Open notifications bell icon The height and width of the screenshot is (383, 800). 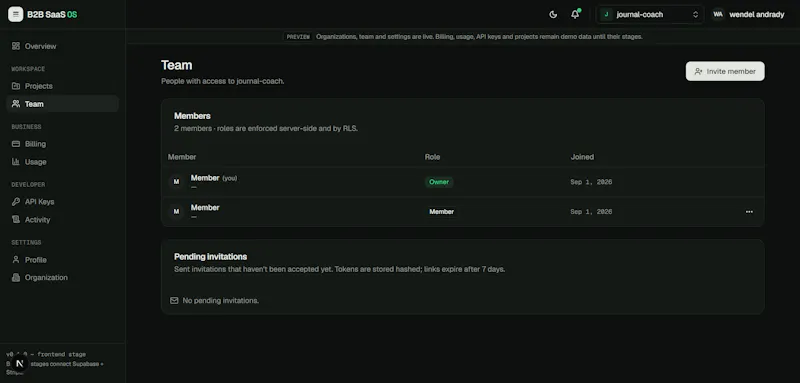575,14
